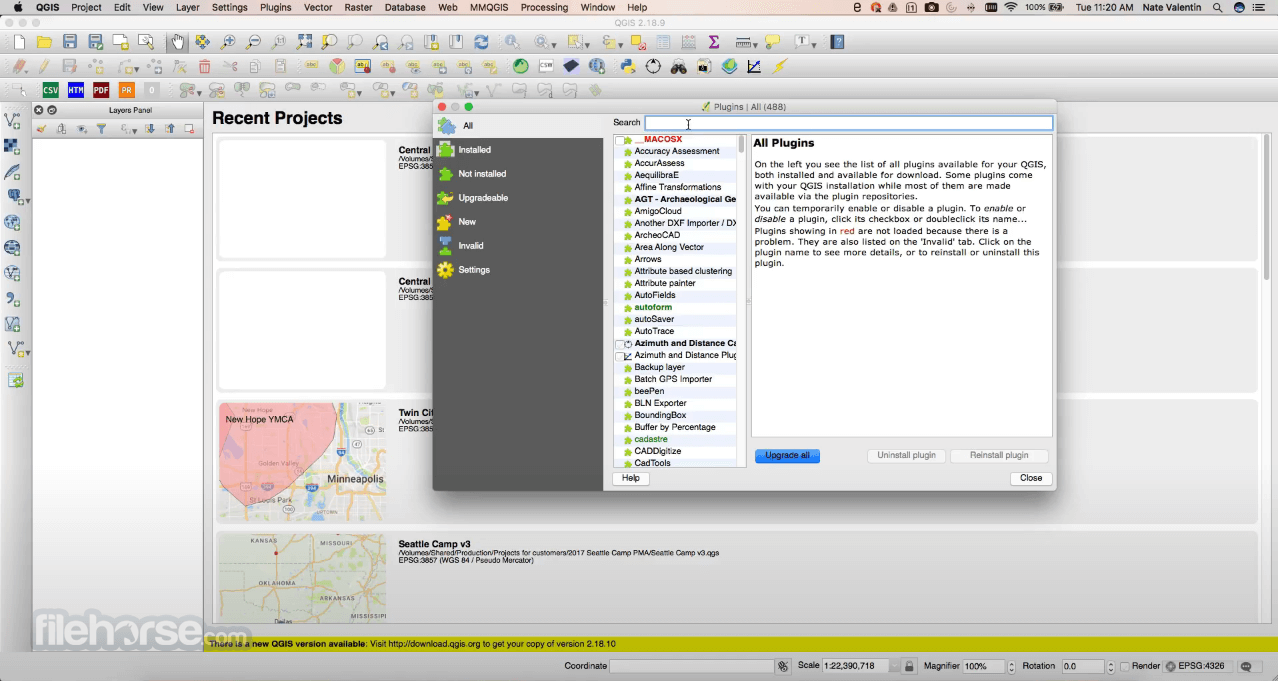The image size is (1278, 681).
Task: Click the orange PR icon
Action: [127, 90]
